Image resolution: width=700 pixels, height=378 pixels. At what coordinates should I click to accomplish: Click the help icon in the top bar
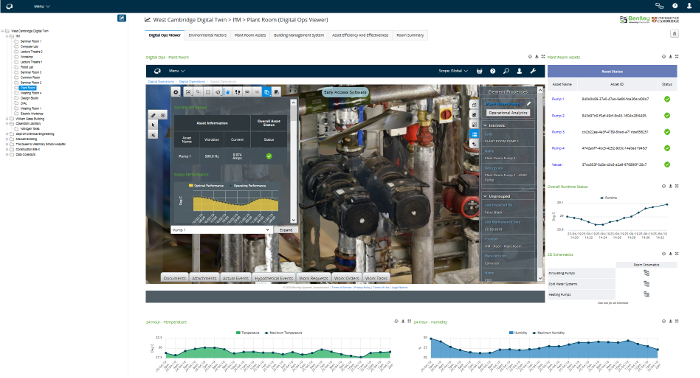[x=675, y=6]
